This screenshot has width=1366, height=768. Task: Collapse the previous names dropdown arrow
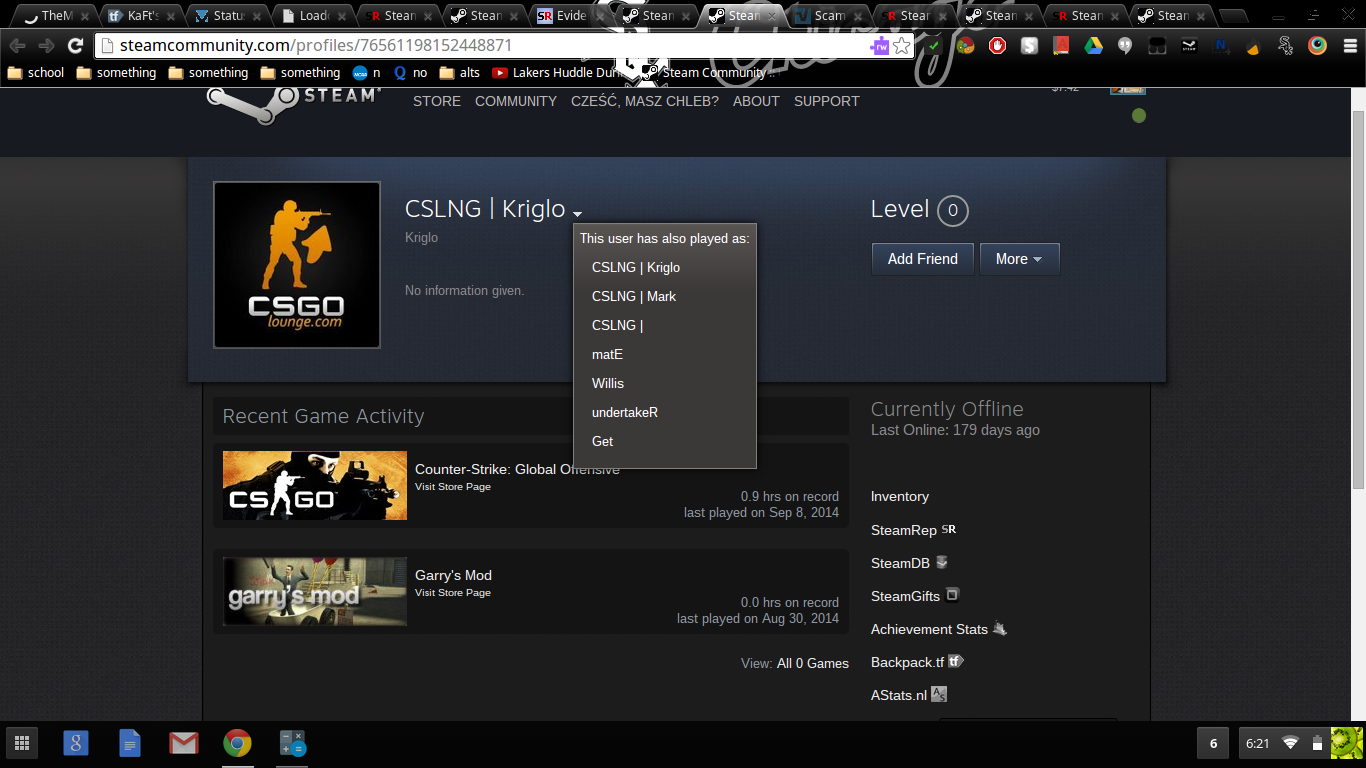(x=577, y=213)
